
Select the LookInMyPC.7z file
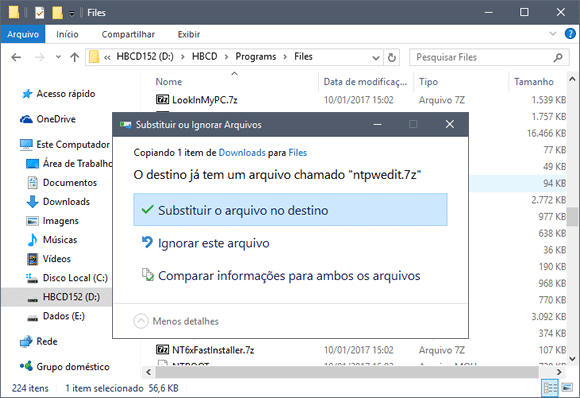205,100
